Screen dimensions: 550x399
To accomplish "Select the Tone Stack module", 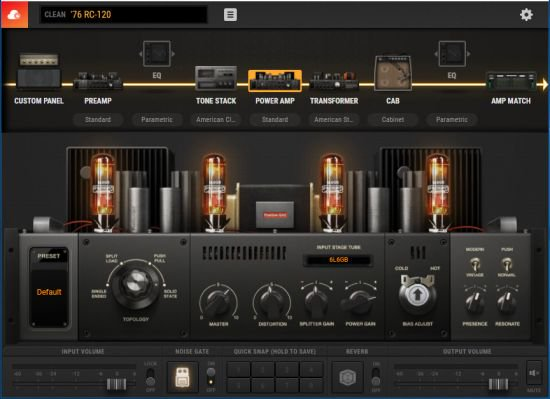I will [216, 78].
